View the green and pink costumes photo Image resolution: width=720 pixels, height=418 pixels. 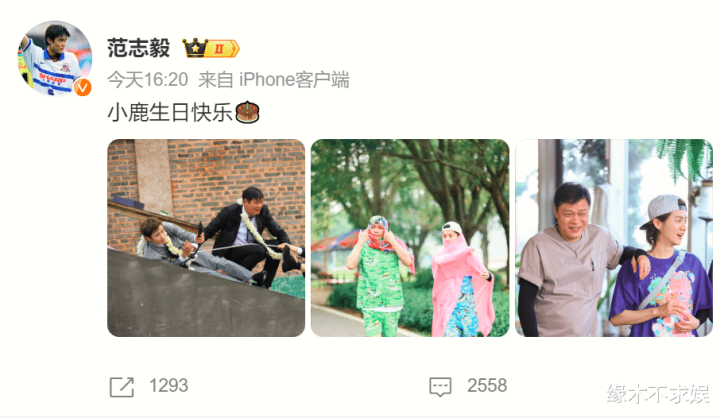point(410,238)
